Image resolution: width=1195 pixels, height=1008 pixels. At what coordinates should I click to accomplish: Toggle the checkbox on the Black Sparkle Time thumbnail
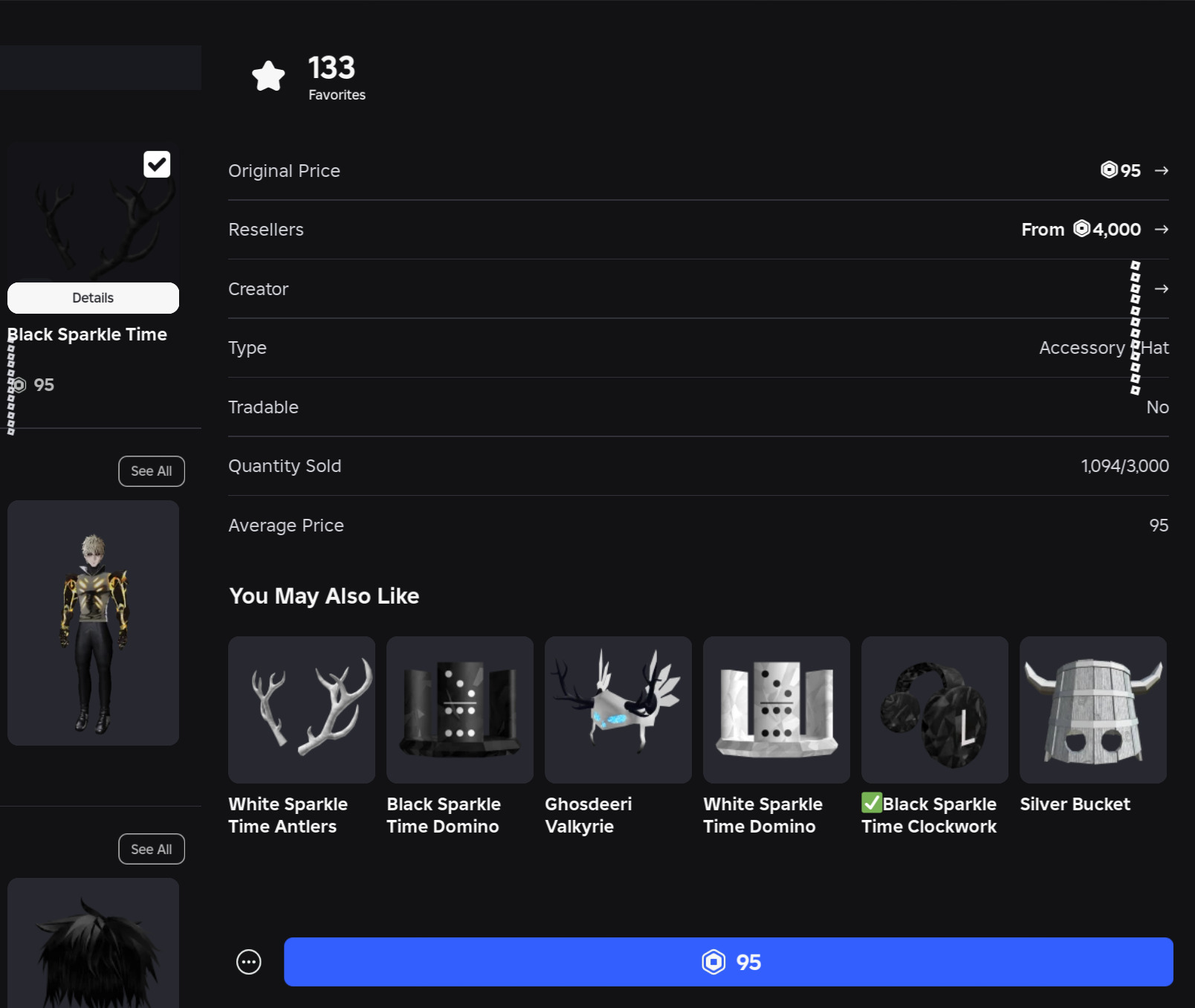(x=156, y=164)
